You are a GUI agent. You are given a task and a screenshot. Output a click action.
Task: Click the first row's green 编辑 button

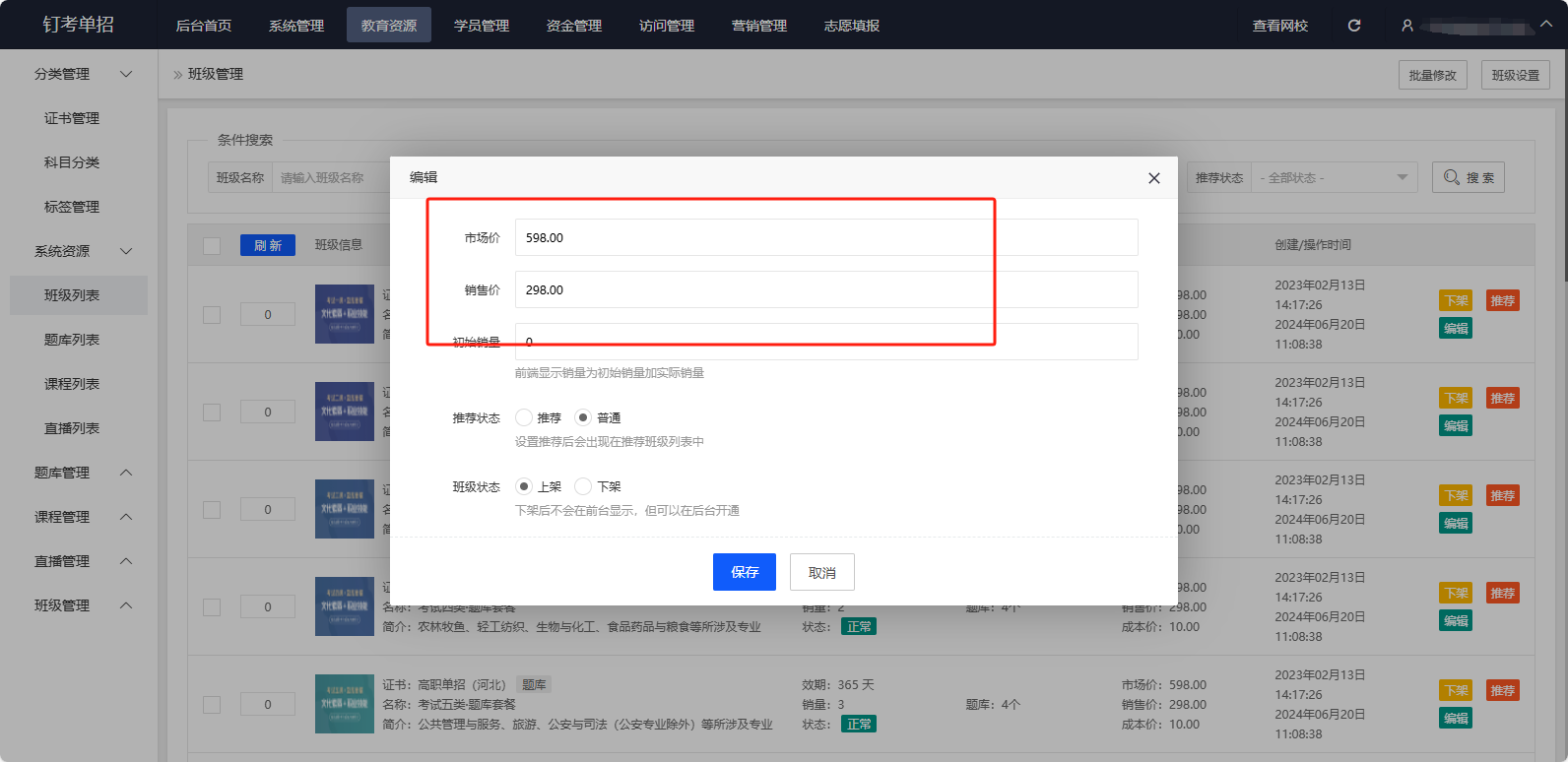point(1456,328)
